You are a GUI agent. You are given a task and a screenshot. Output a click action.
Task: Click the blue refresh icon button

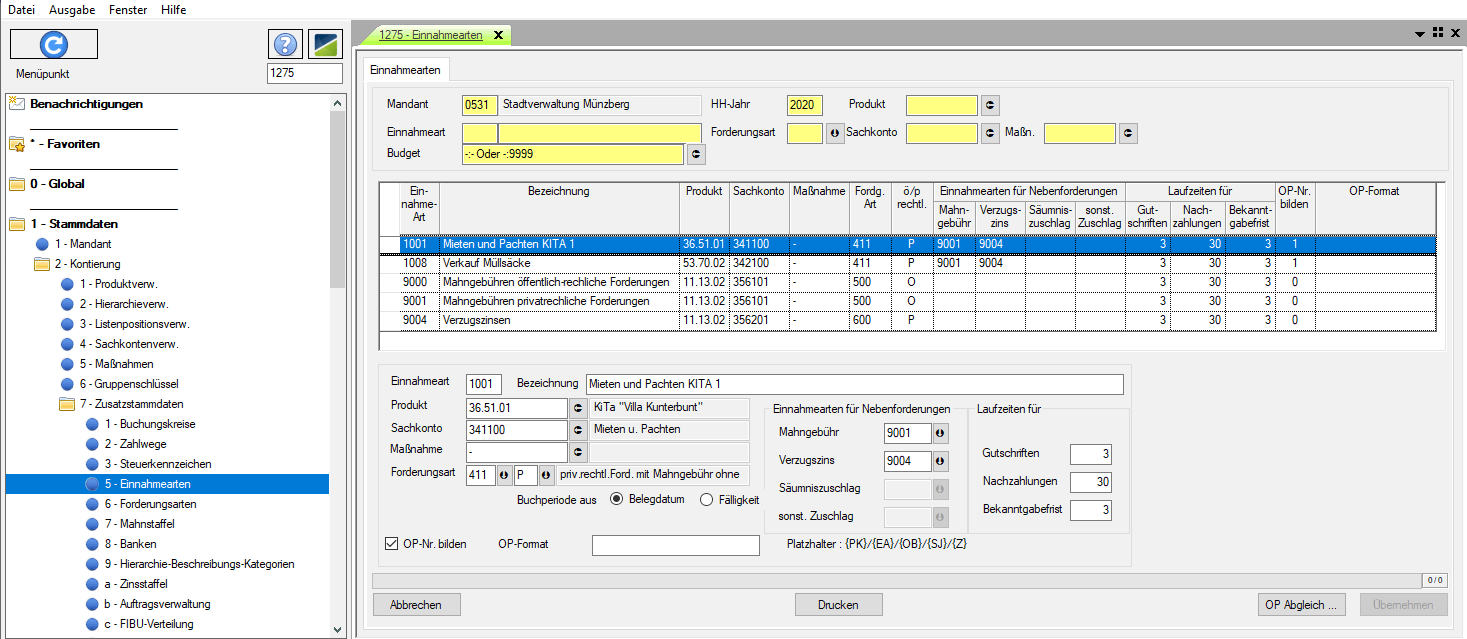(53, 44)
